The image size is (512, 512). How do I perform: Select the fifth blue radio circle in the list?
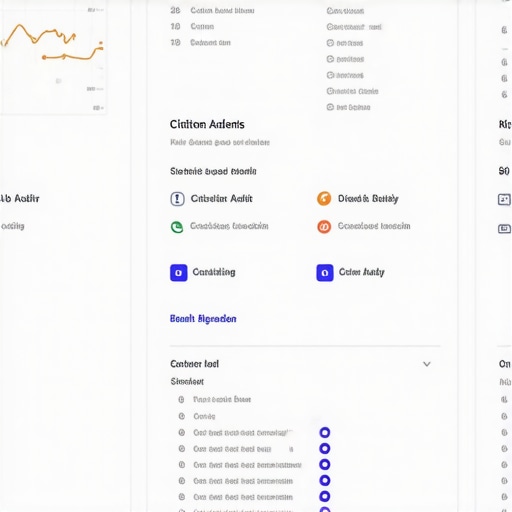[x=325, y=496]
